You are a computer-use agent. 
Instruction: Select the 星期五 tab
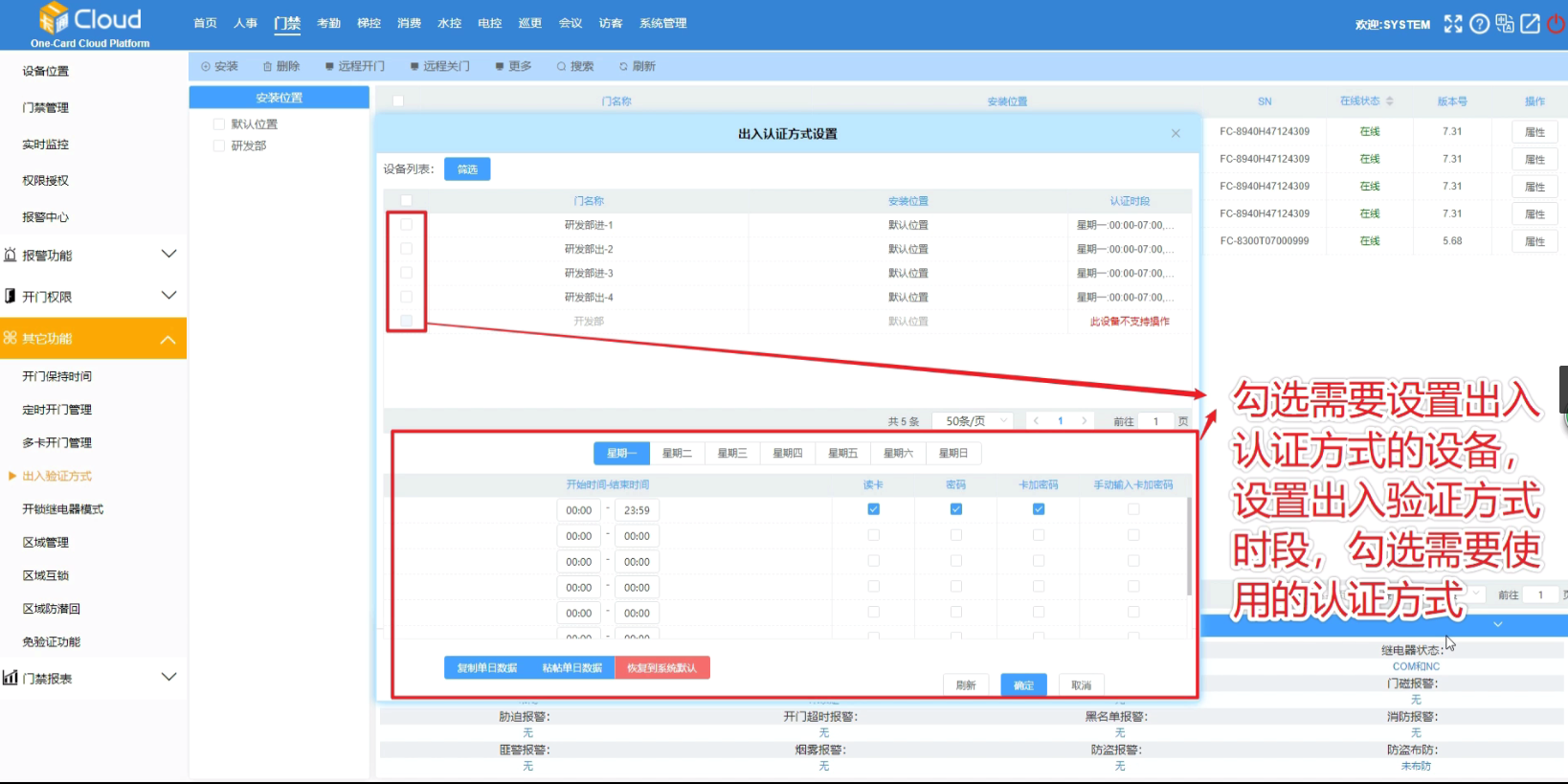pyautogui.click(x=842, y=453)
